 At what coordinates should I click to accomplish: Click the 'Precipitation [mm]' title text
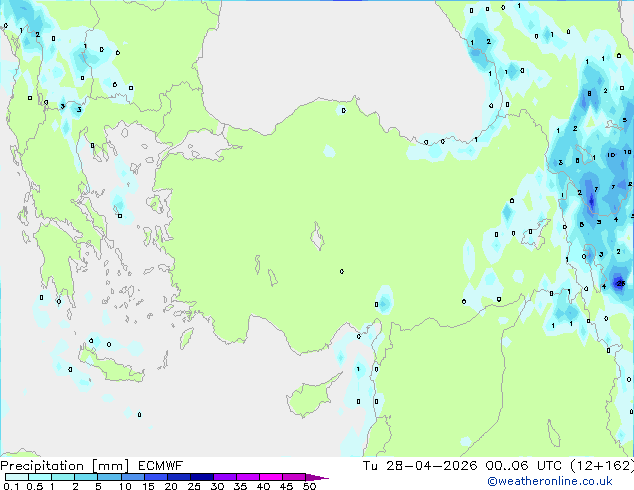65,466
